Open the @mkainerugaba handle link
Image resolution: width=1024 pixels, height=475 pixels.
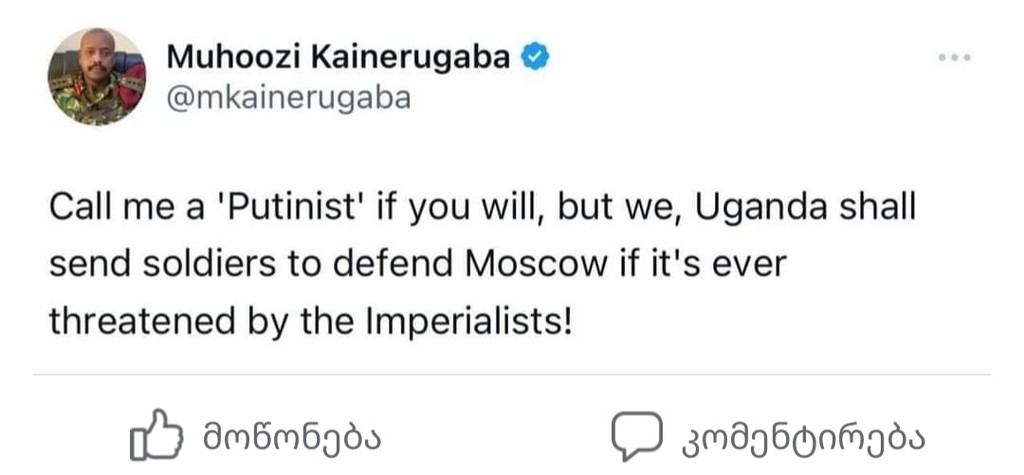(288, 100)
